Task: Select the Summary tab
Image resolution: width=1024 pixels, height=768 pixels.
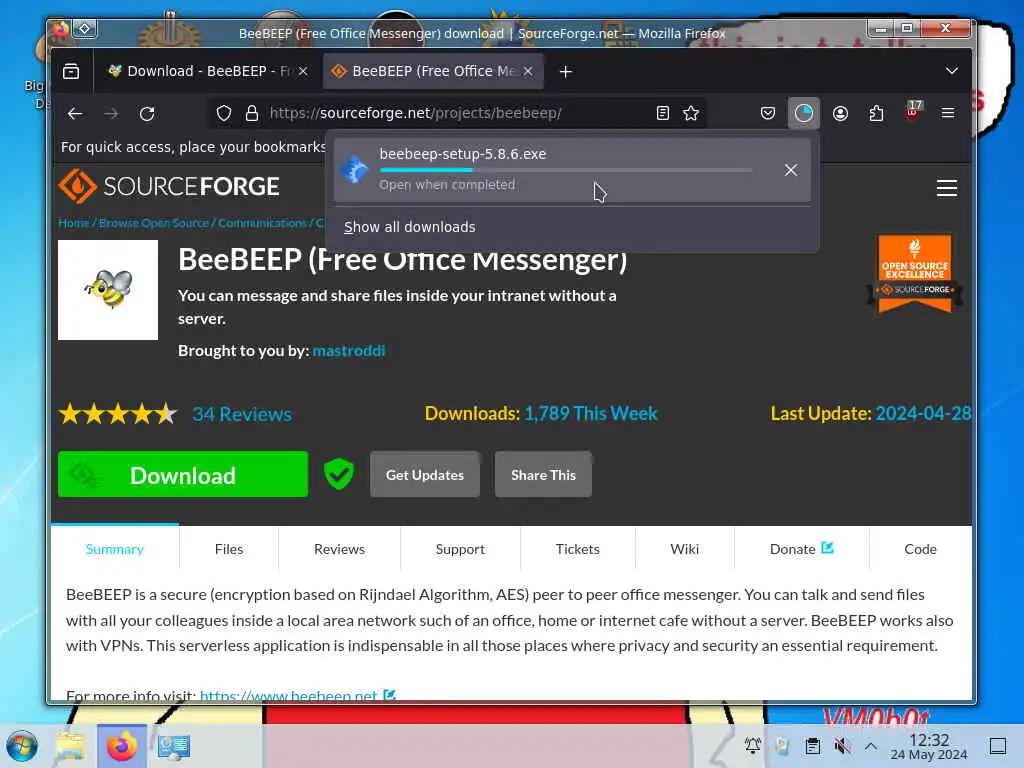Action: tap(114, 549)
